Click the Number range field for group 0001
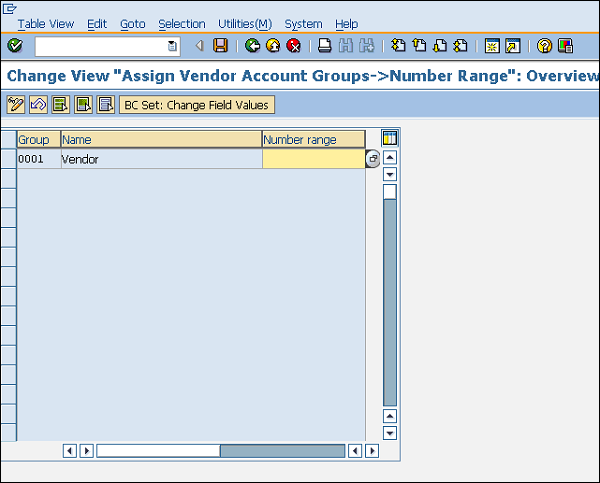This screenshot has width=600, height=483. click(313, 159)
